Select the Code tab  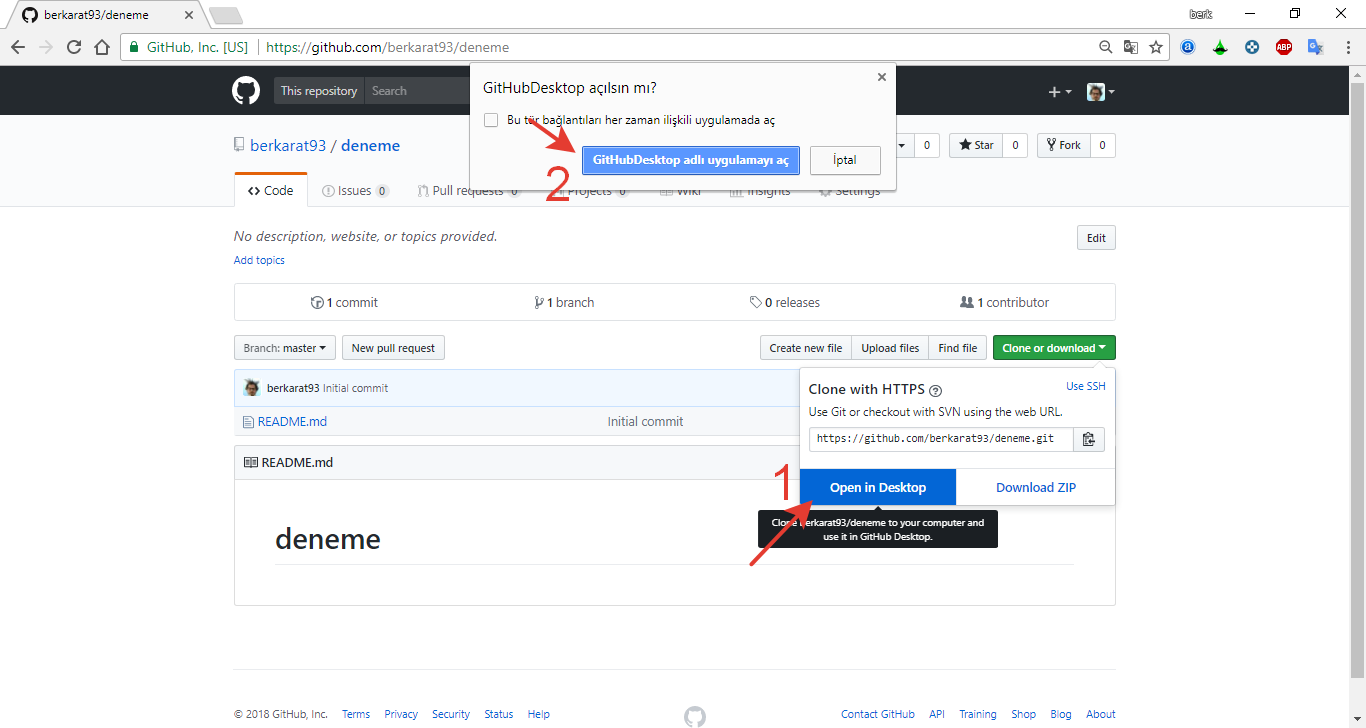click(x=271, y=191)
